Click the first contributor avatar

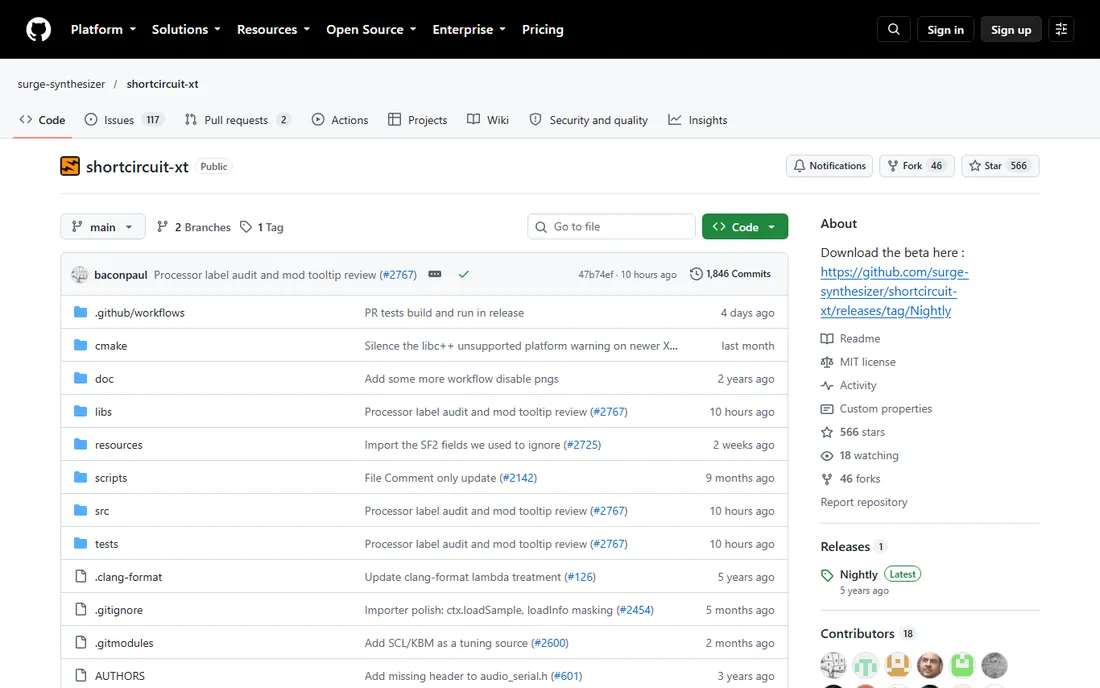pyautogui.click(x=833, y=665)
